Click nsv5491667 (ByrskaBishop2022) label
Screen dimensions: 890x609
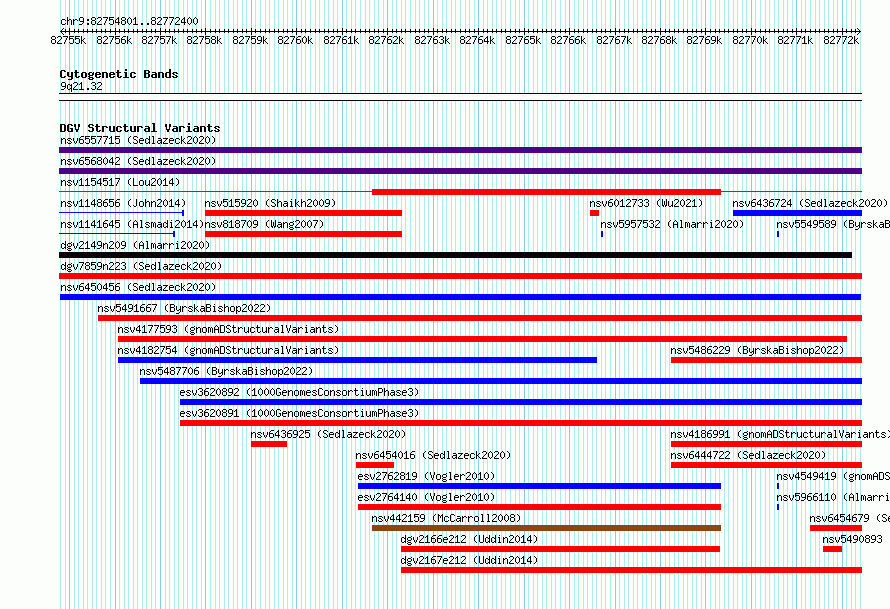coord(184,308)
